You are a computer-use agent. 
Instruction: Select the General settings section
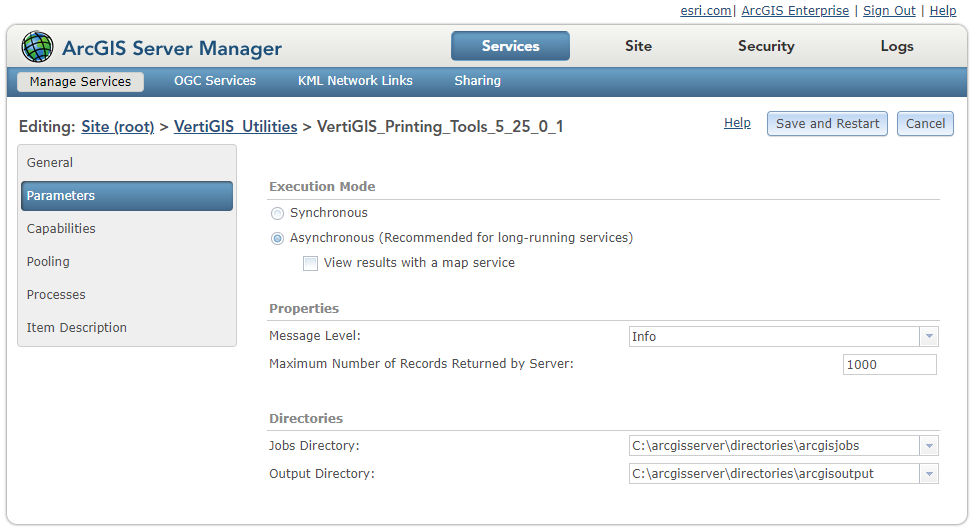coord(127,163)
